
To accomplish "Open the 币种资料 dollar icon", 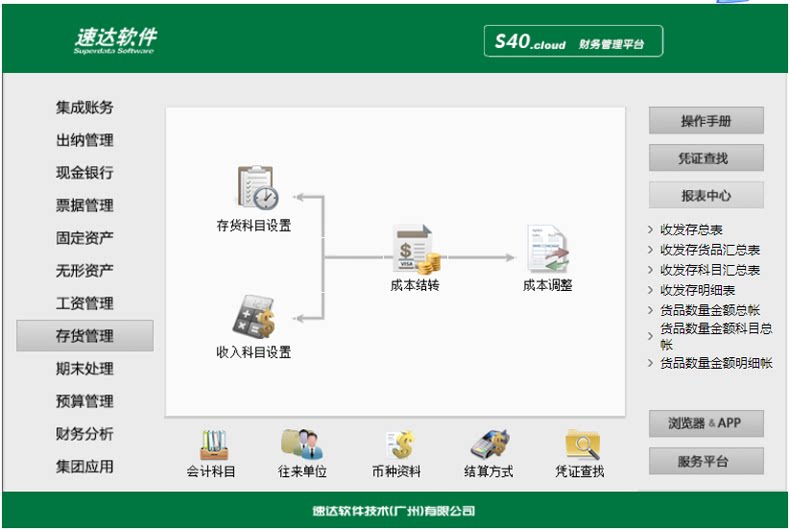I will pyautogui.click(x=401, y=444).
